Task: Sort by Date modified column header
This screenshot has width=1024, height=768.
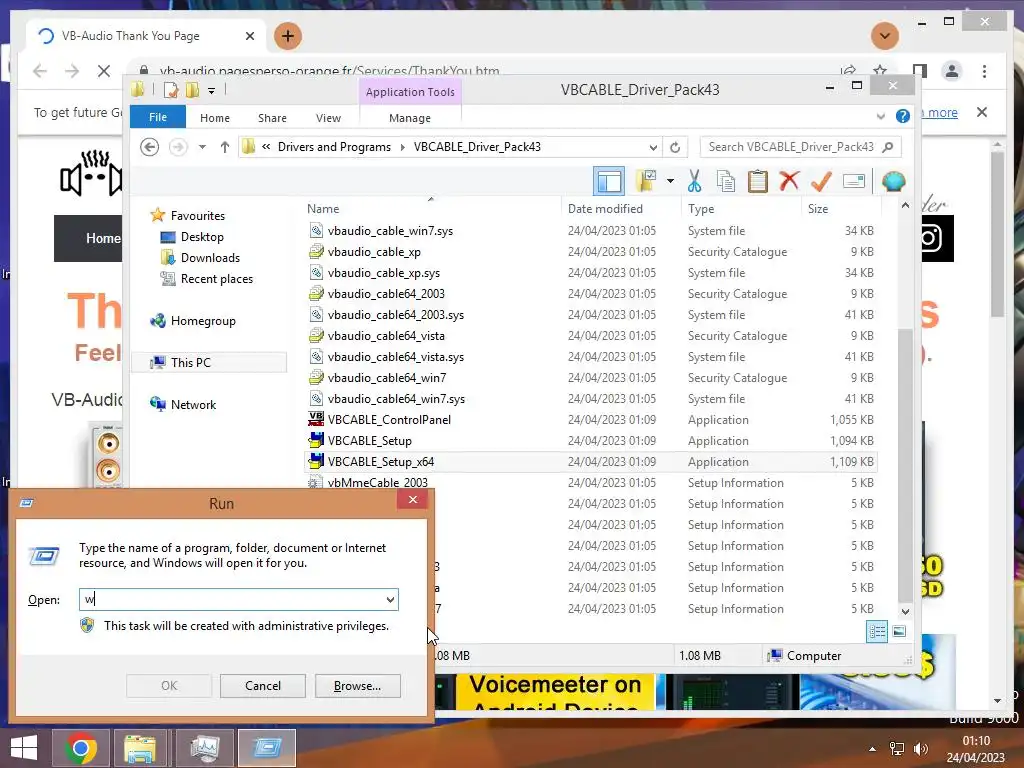Action: point(605,208)
